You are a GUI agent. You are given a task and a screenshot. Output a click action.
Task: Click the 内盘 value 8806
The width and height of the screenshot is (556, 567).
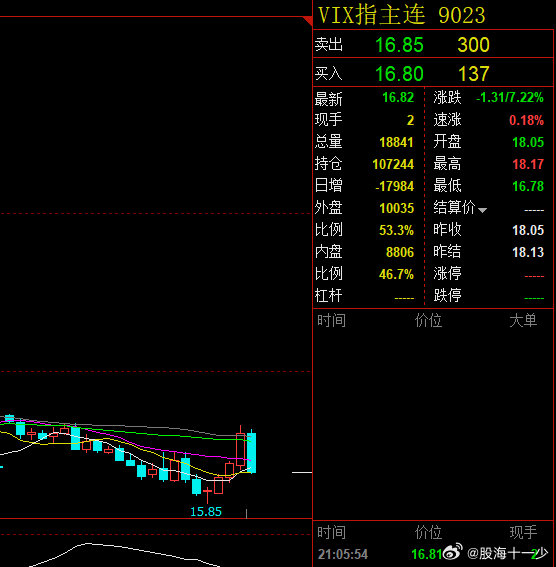(x=400, y=252)
